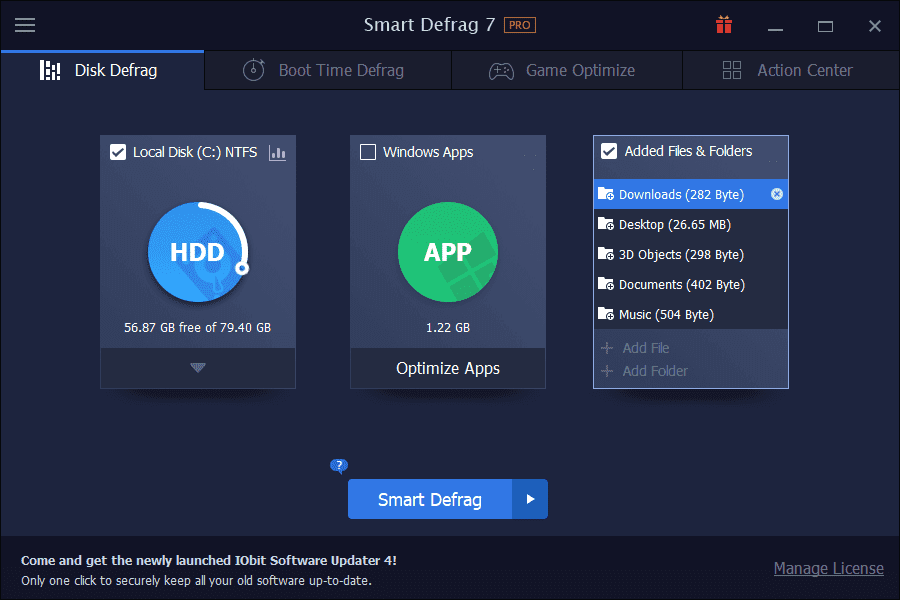Click the plus icon beside Add File

pos(607,348)
